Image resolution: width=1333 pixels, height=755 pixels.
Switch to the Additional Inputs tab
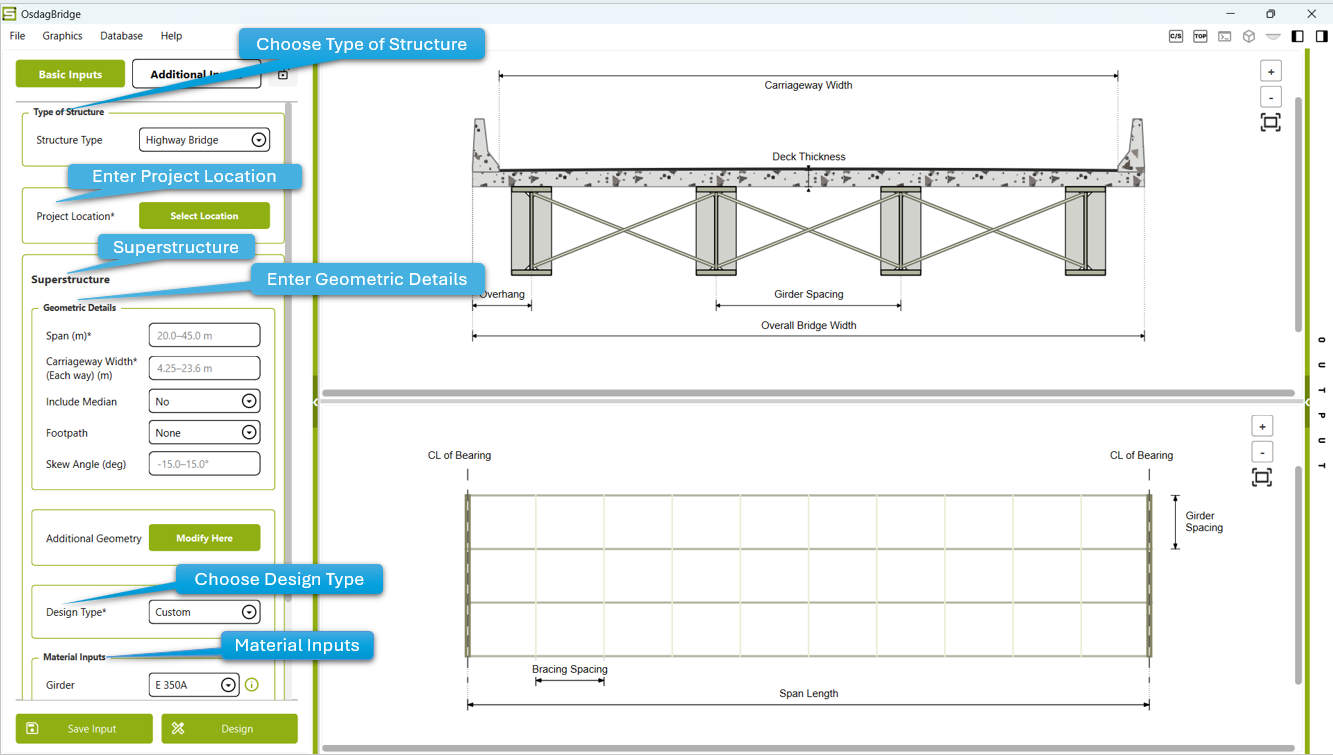196,74
